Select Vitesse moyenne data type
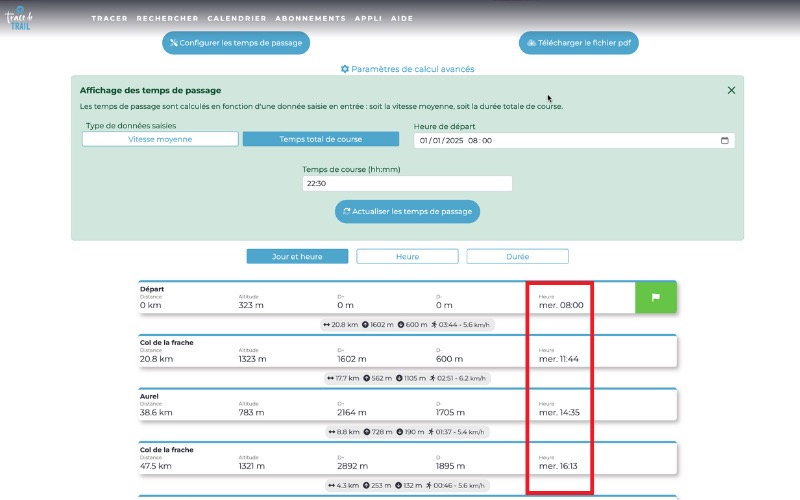800x500 pixels. click(160, 139)
